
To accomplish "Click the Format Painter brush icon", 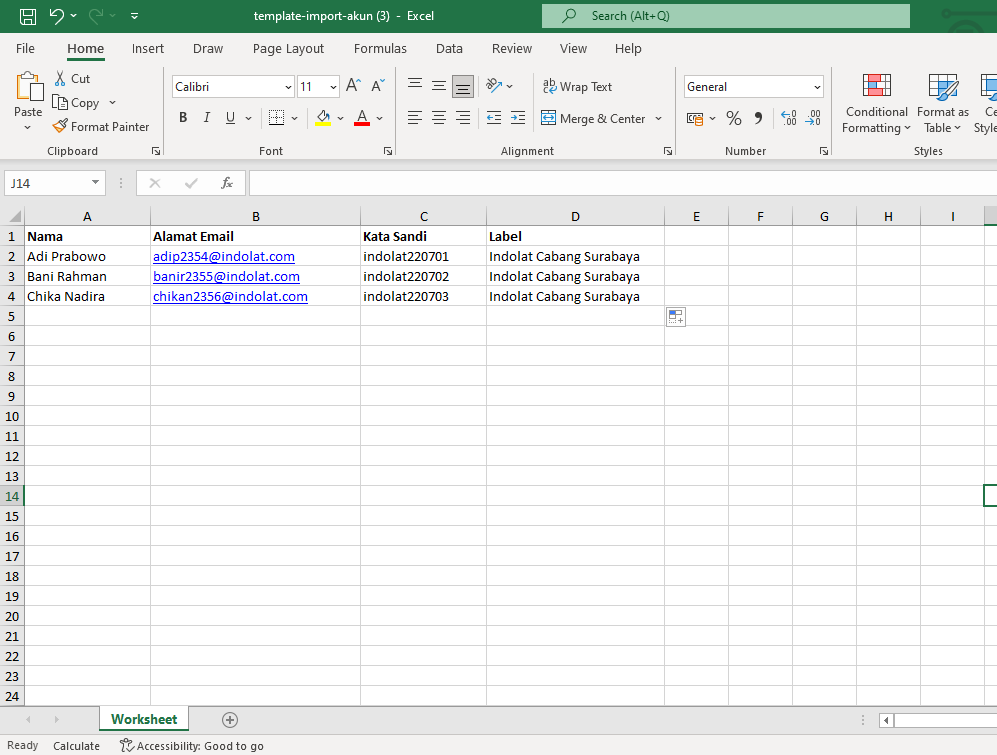I will pos(60,126).
